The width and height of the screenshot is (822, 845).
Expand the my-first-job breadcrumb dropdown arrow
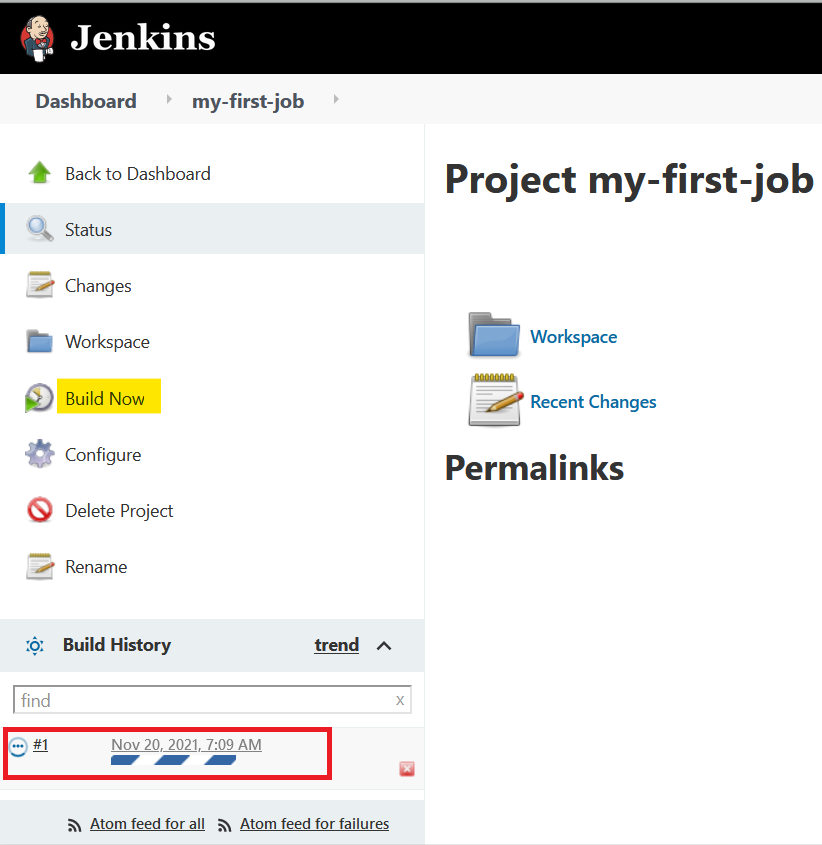pyautogui.click(x=336, y=99)
